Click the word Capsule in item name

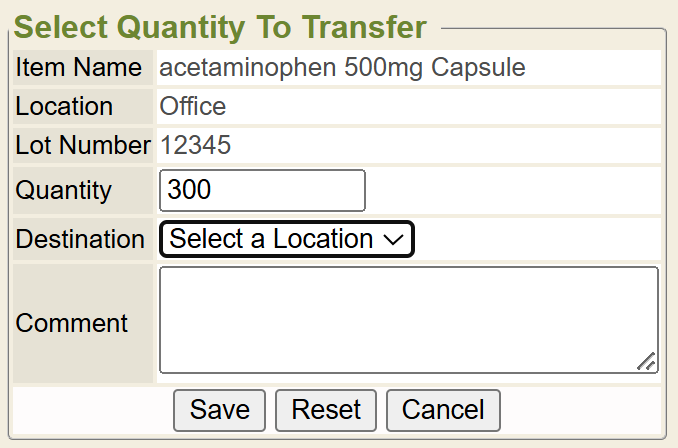pos(478,68)
